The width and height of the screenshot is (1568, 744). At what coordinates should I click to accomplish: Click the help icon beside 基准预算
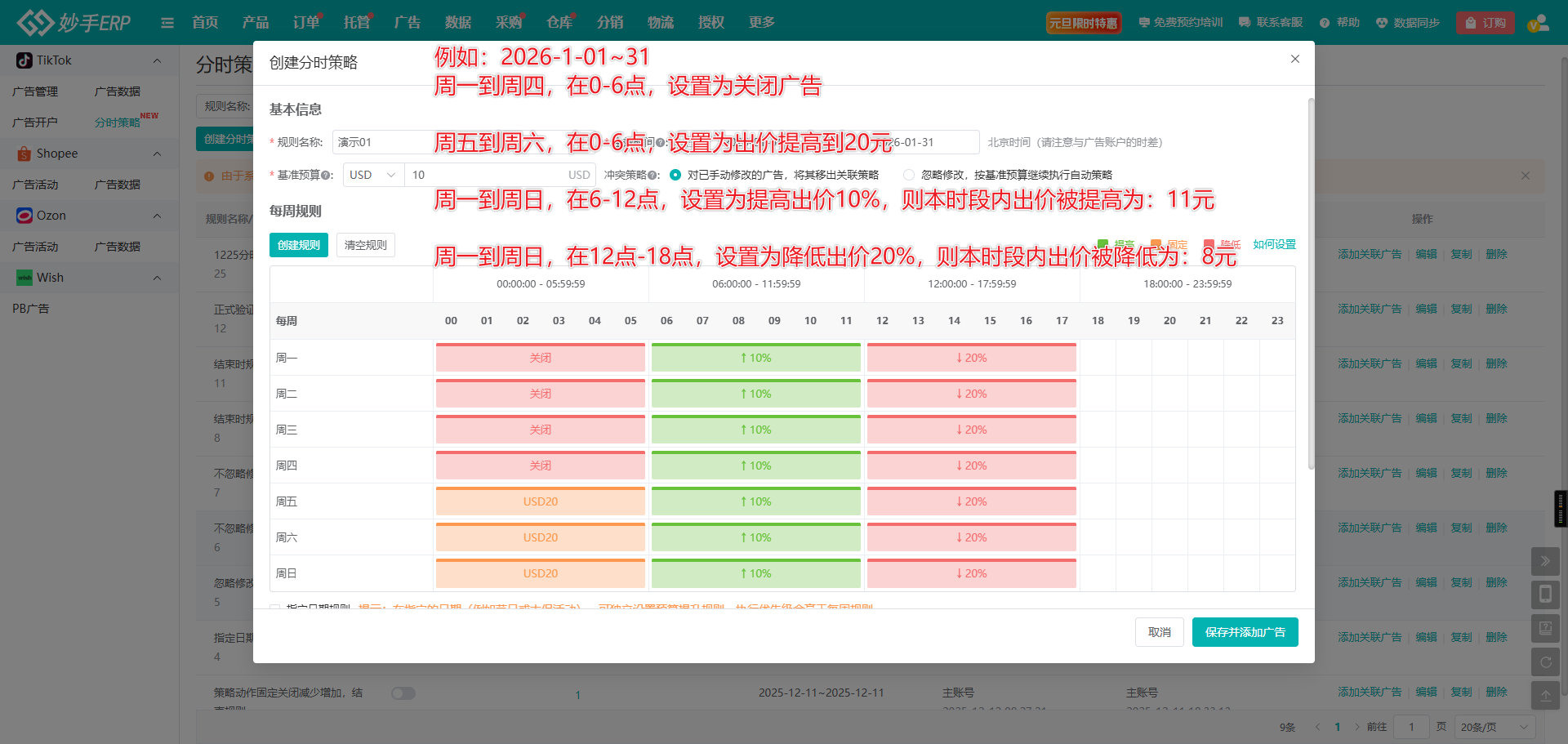point(326,175)
